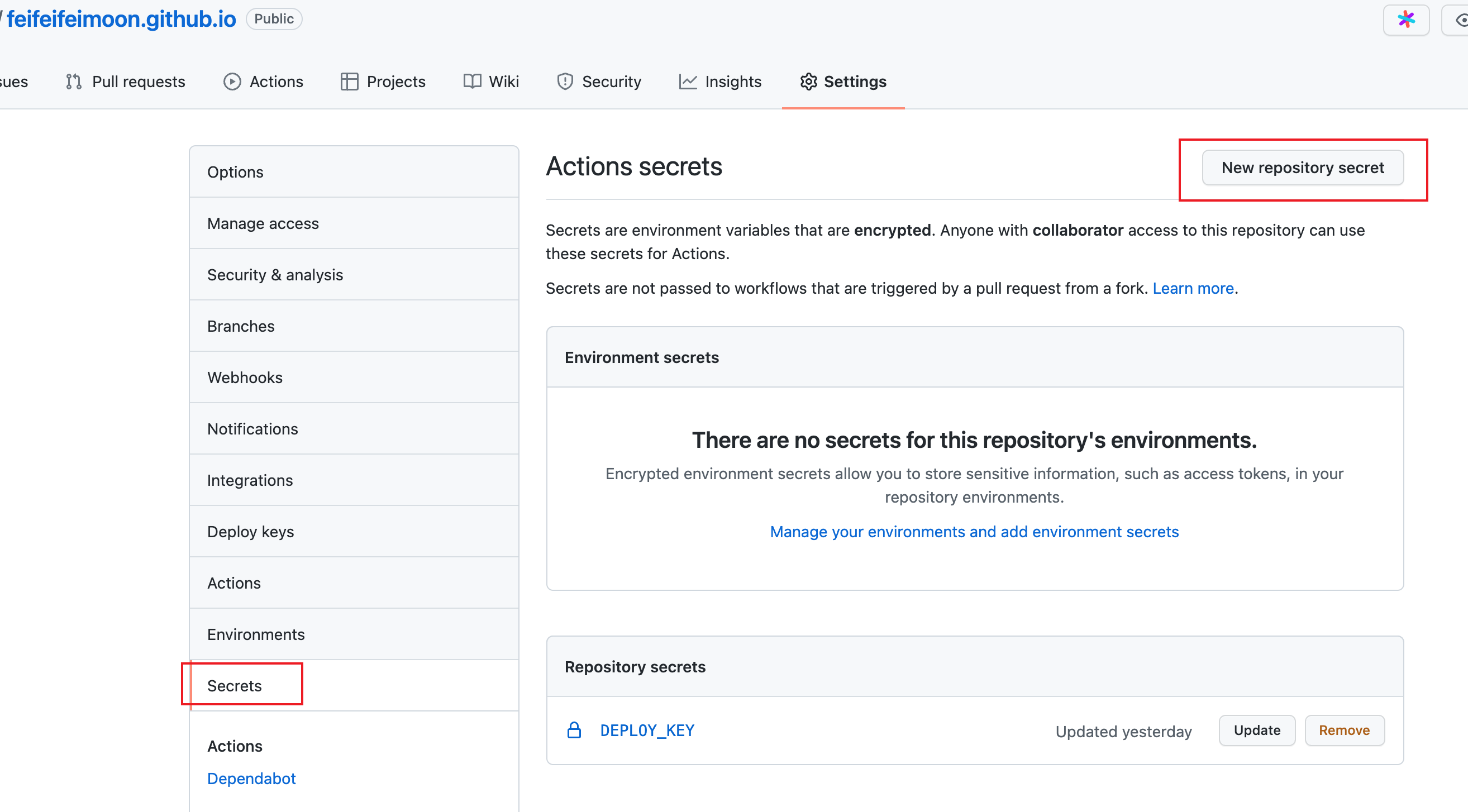The image size is (1468, 812).
Task: Switch to the Insights tab
Action: [732, 82]
